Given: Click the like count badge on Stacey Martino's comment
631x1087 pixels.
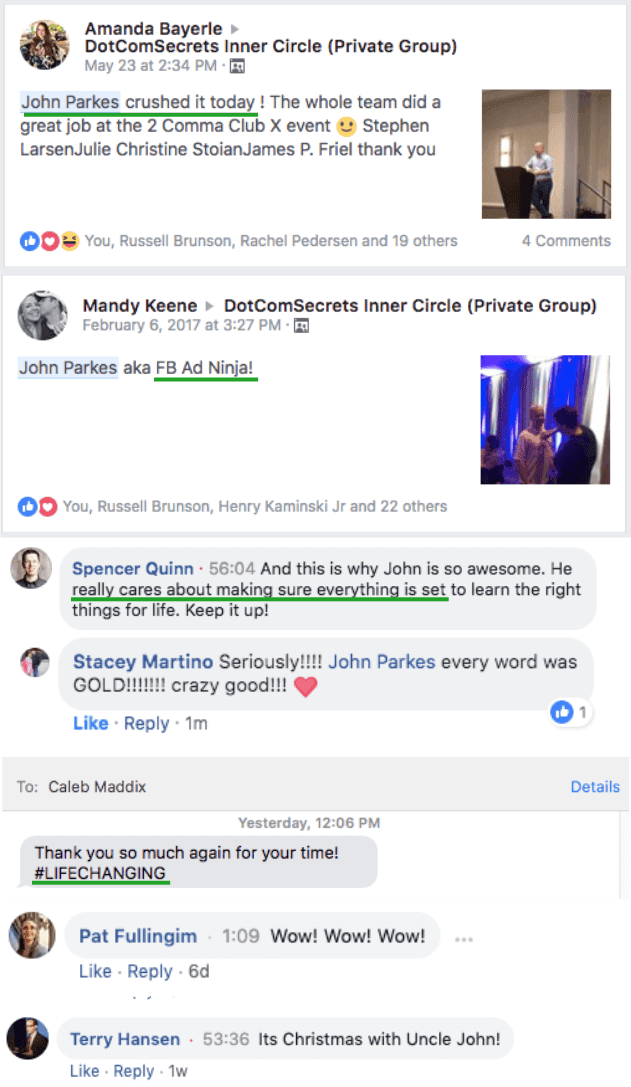Looking at the screenshot, I should coord(570,712).
